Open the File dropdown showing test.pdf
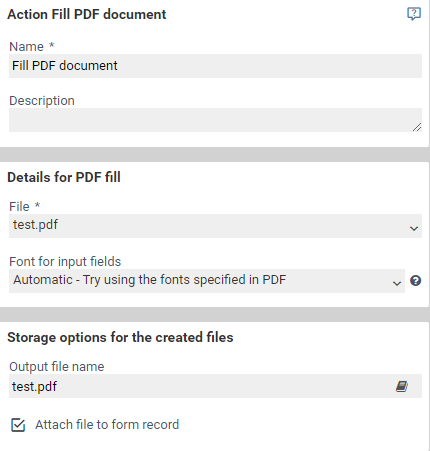 click(x=215, y=226)
